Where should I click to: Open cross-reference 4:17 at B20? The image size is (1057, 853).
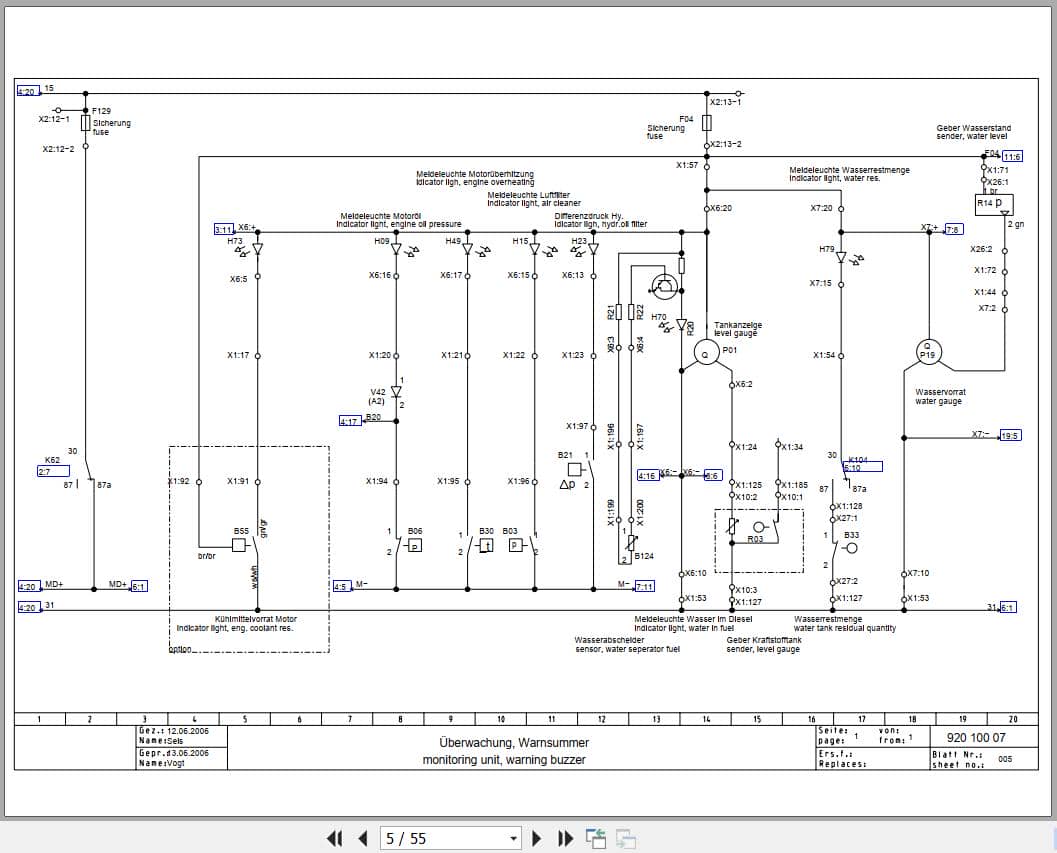point(350,421)
